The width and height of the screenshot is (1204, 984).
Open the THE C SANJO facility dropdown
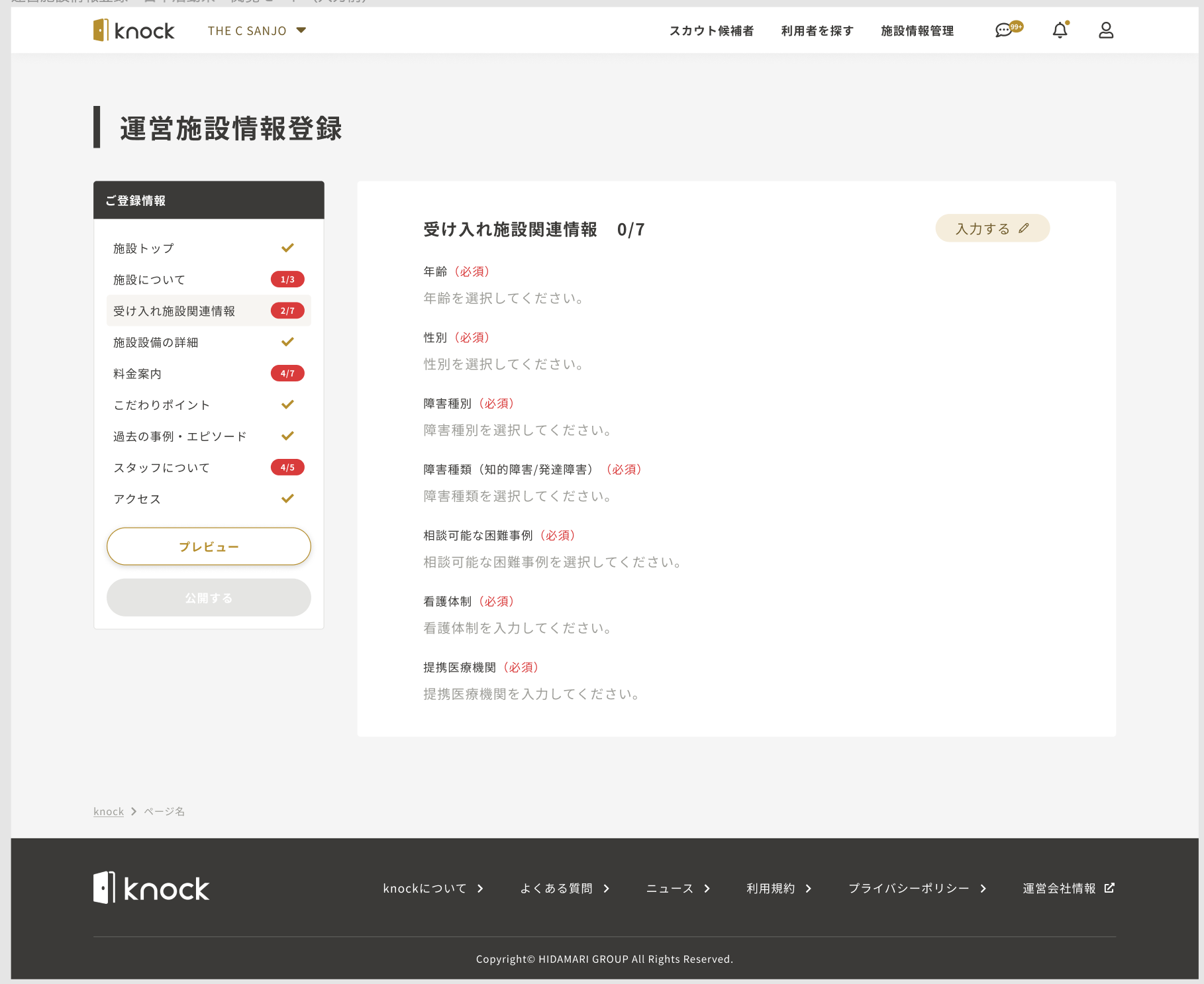point(257,30)
